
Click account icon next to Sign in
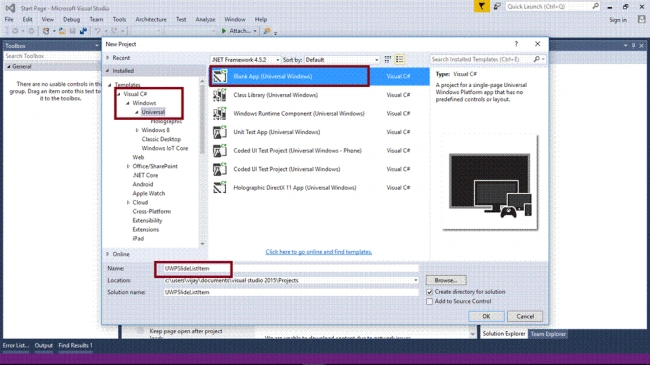642,19
